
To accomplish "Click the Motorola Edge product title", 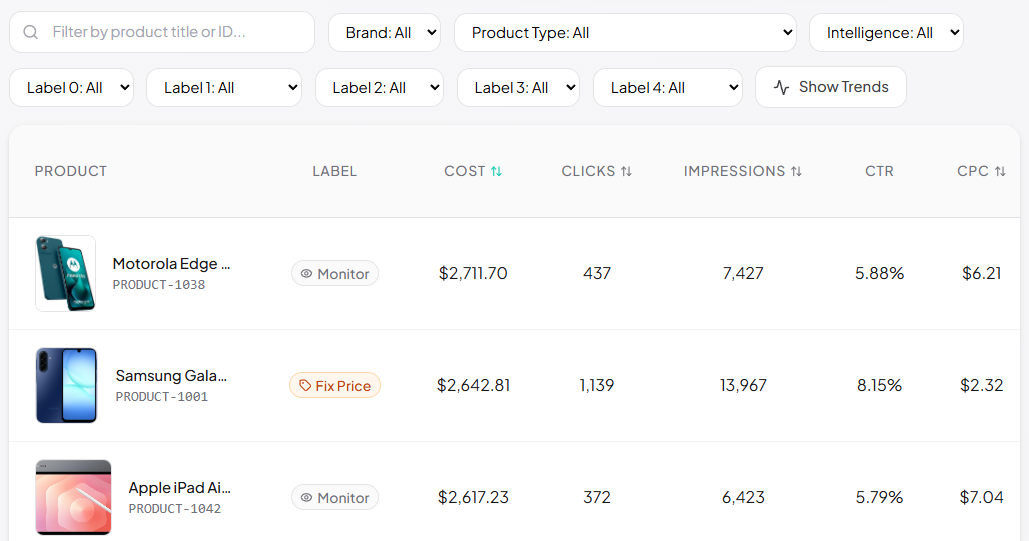I will 171,264.
